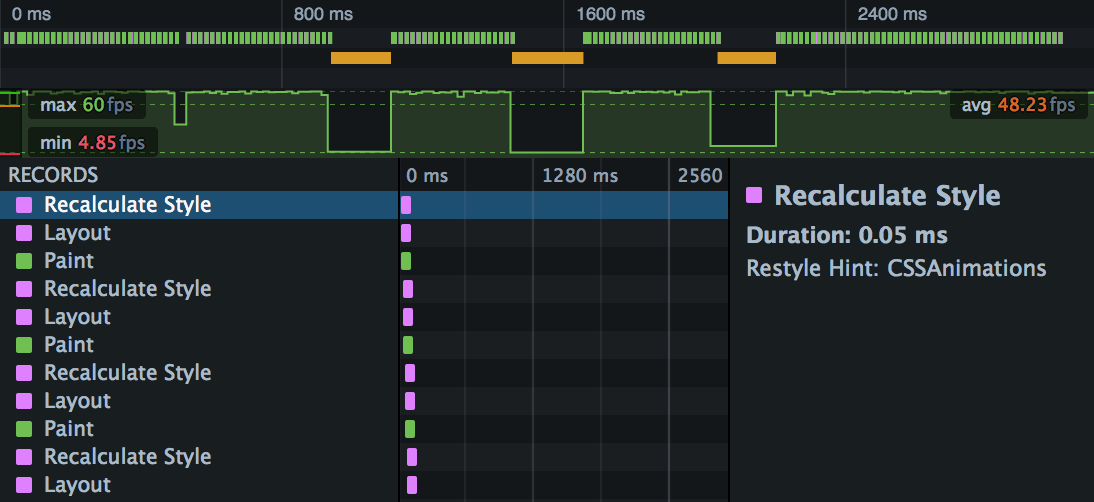Select the highlighted Recalculate Style record

tap(127, 205)
